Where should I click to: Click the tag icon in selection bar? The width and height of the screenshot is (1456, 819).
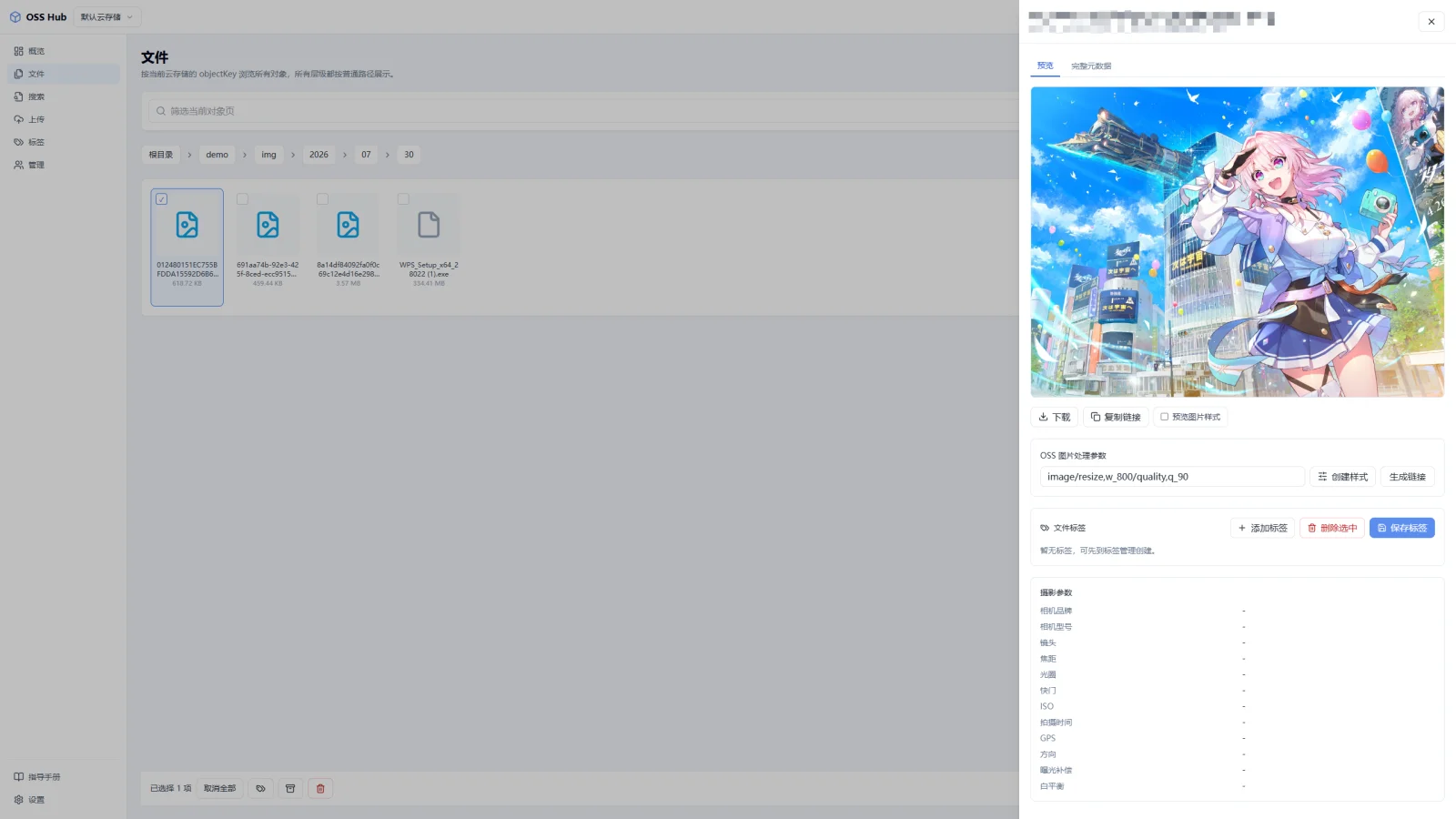pos(260,788)
